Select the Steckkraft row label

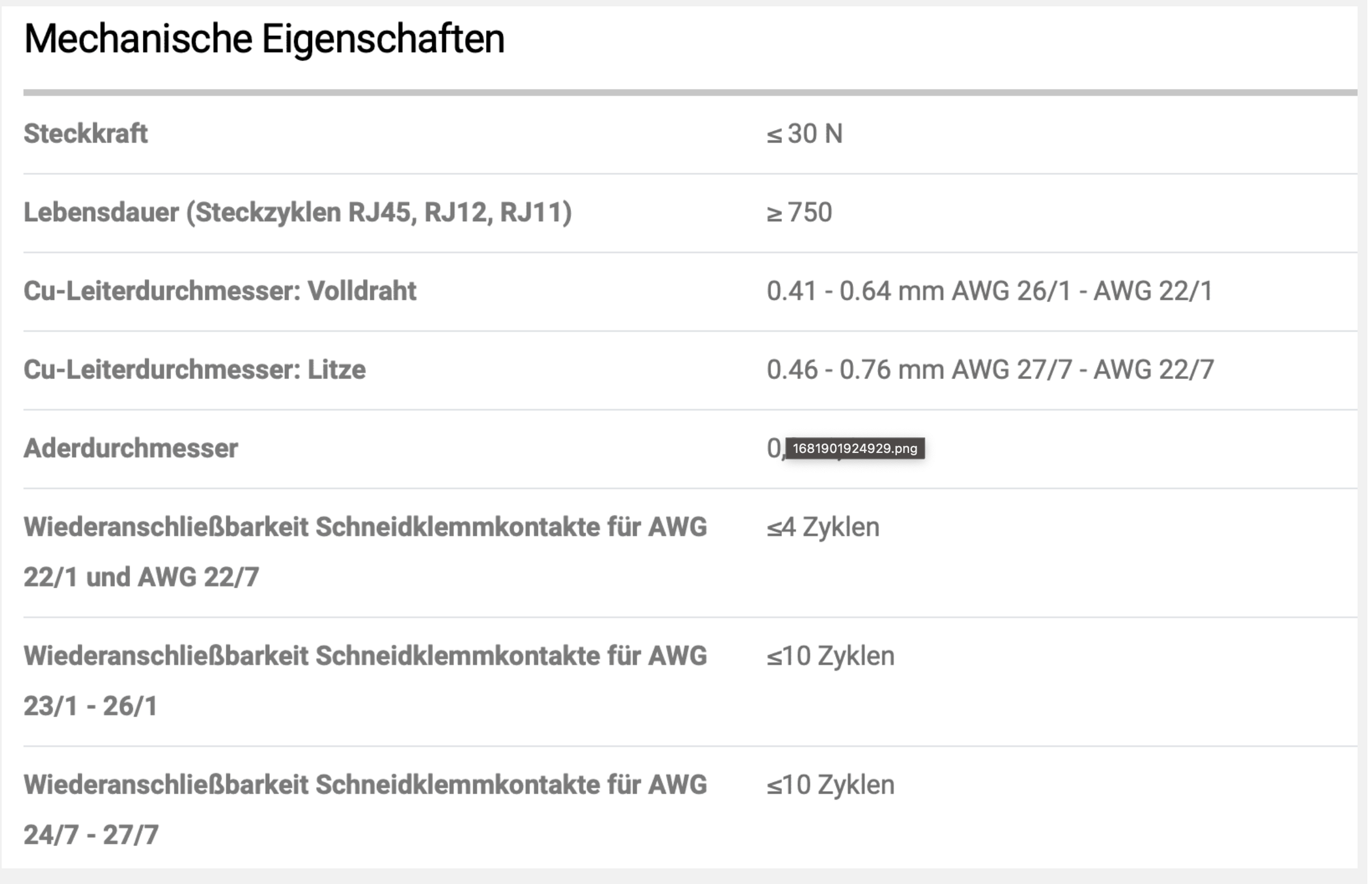coord(86,133)
